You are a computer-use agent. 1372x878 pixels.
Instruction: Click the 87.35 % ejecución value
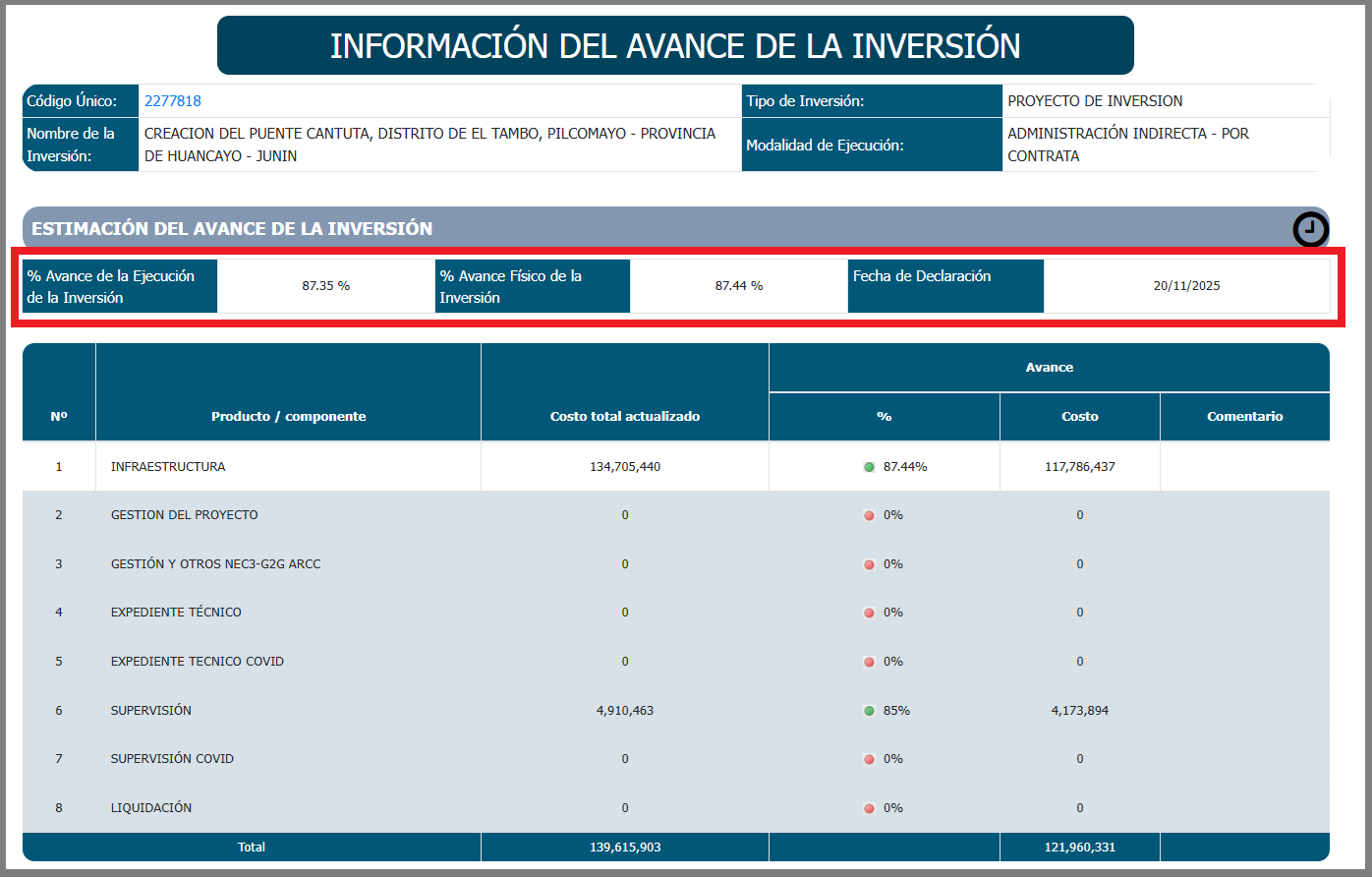[x=326, y=286]
